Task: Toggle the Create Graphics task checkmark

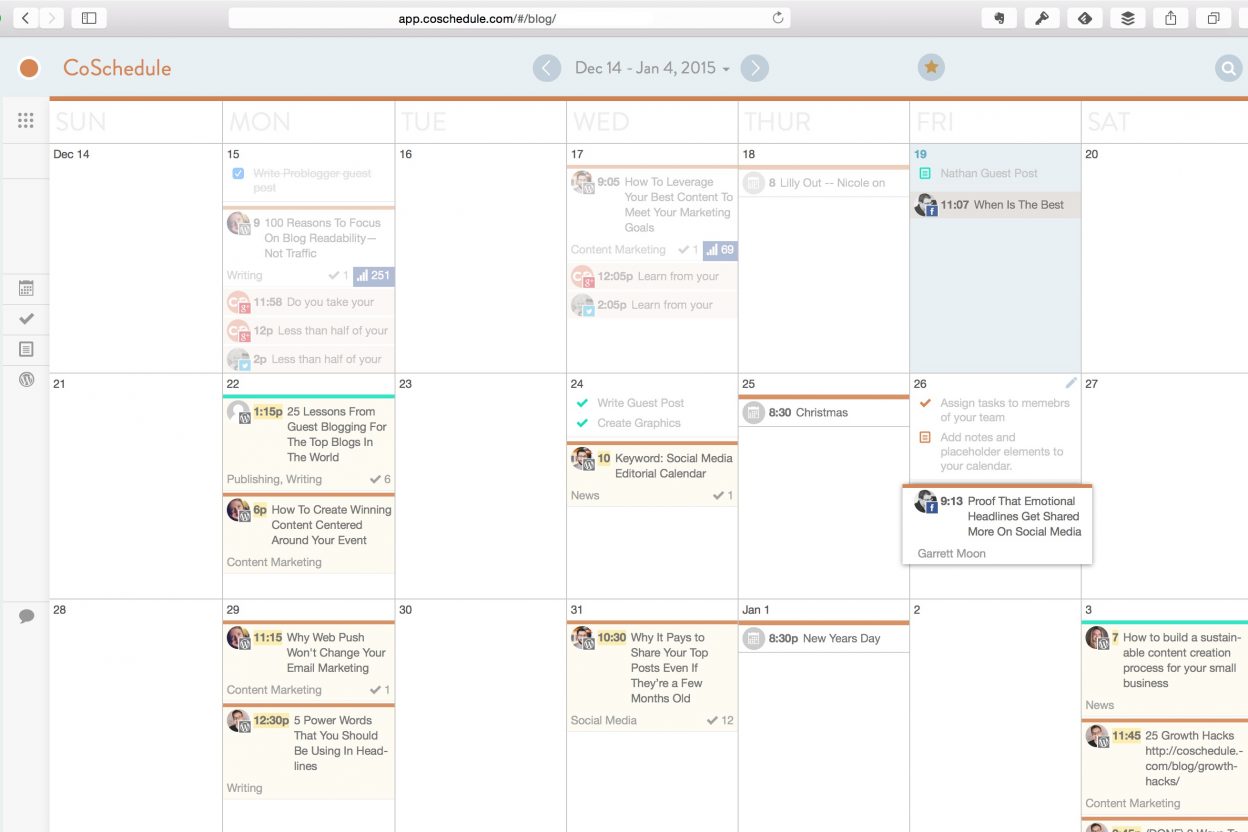Action: (582, 423)
